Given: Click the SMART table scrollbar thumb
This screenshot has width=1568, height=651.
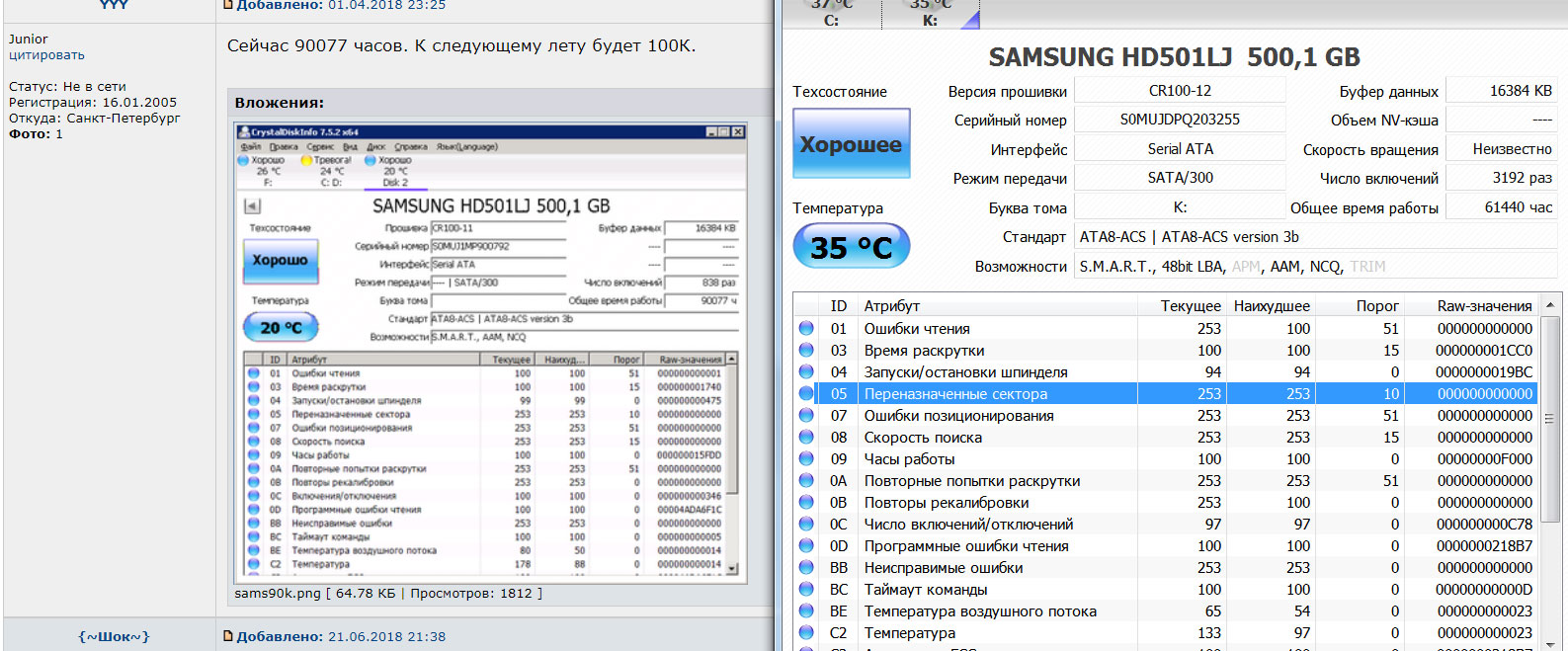Looking at the screenshot, I should pyautogui.click(x=1549, y=419).
